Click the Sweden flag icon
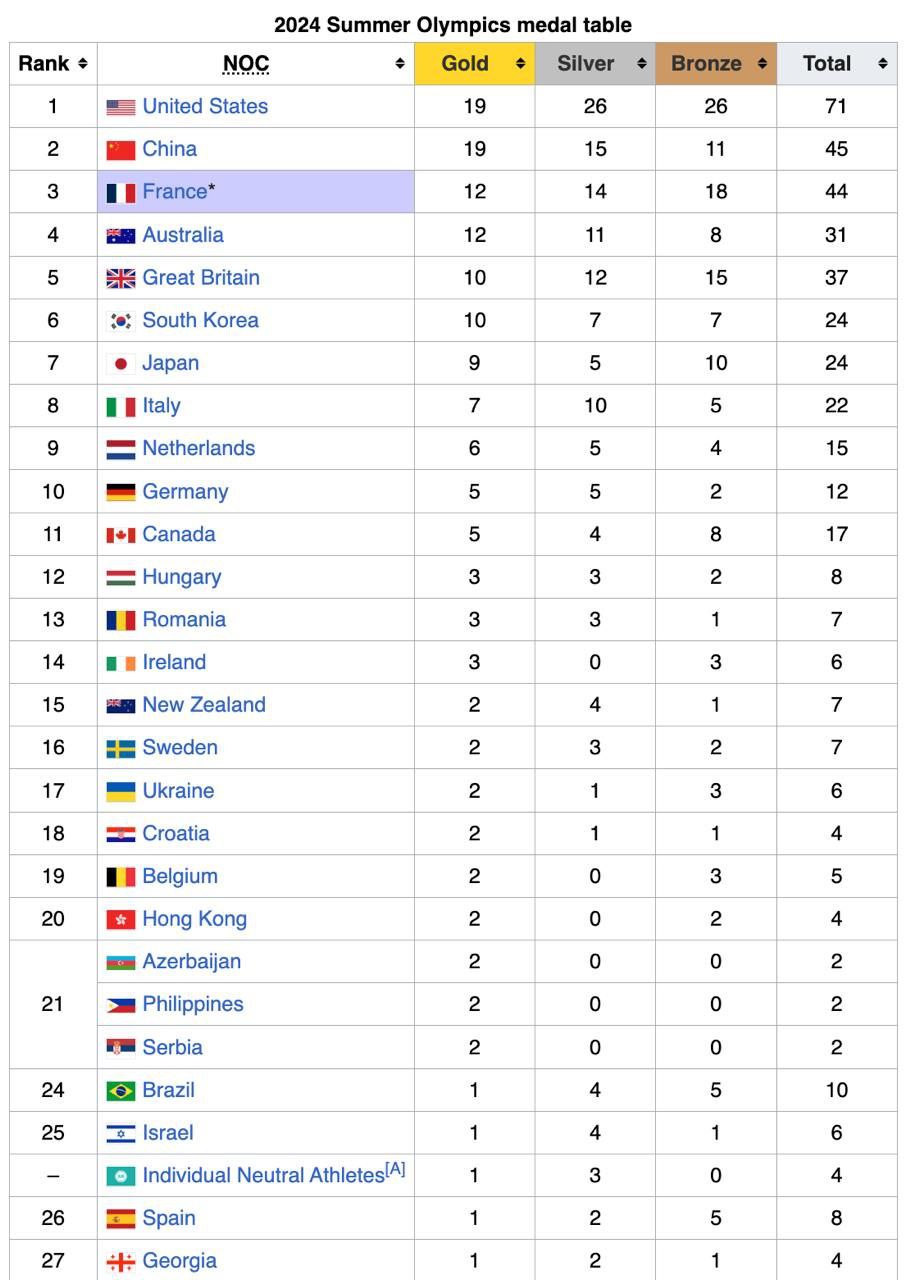Image resolution: width=911 pixels, height=1280 pixels. [x=121, y=749]
